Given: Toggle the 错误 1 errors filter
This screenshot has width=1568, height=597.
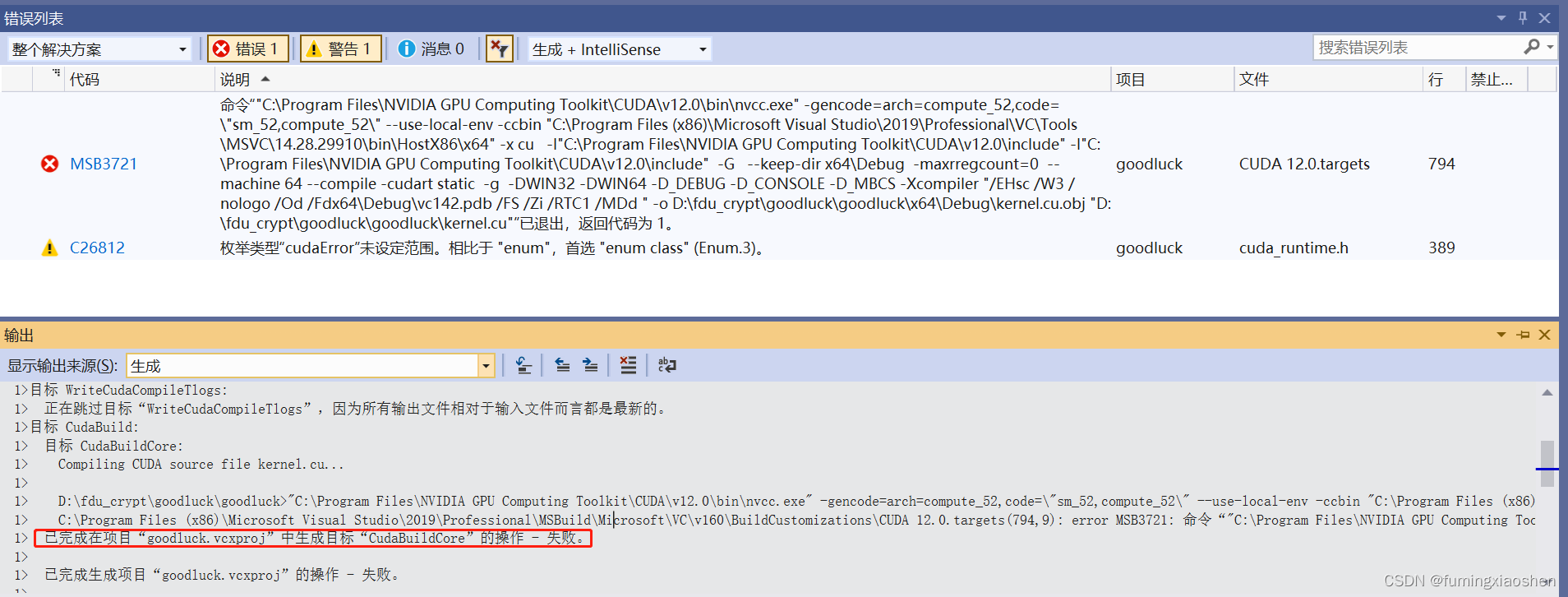Looking at the screenshot, I should pyautogui.click(x=247, y=49).
